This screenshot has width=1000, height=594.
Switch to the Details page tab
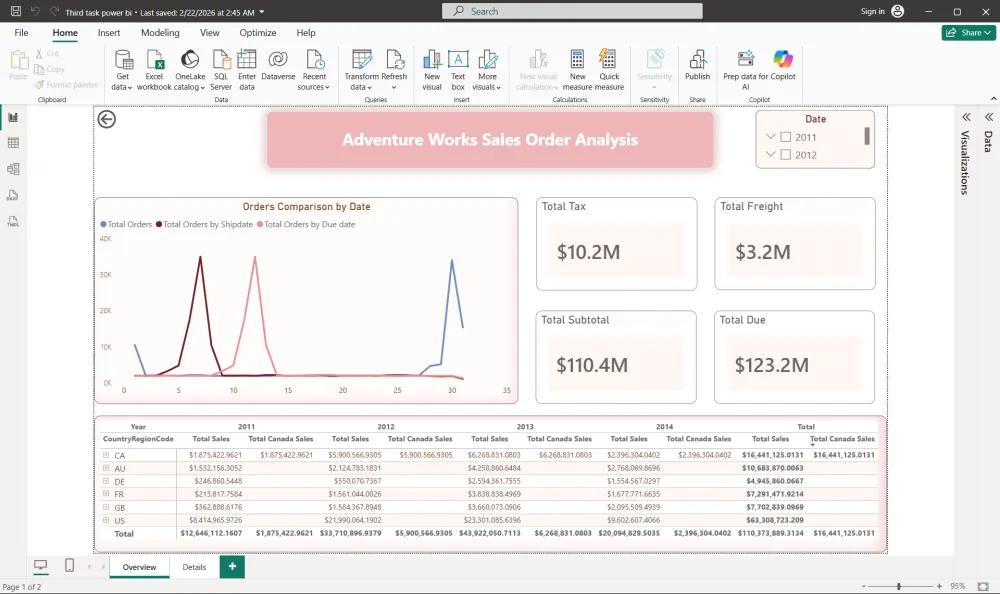pyautogui.click(x=194, y=567)
